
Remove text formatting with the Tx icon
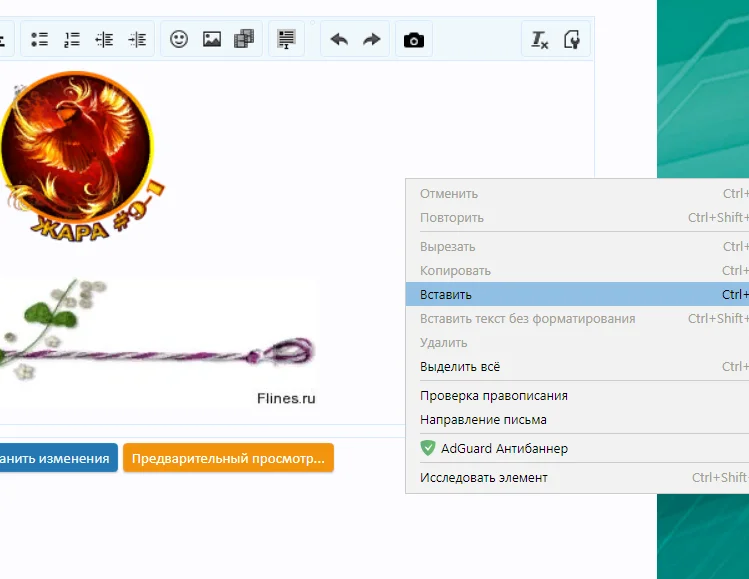tap(540, 39)
